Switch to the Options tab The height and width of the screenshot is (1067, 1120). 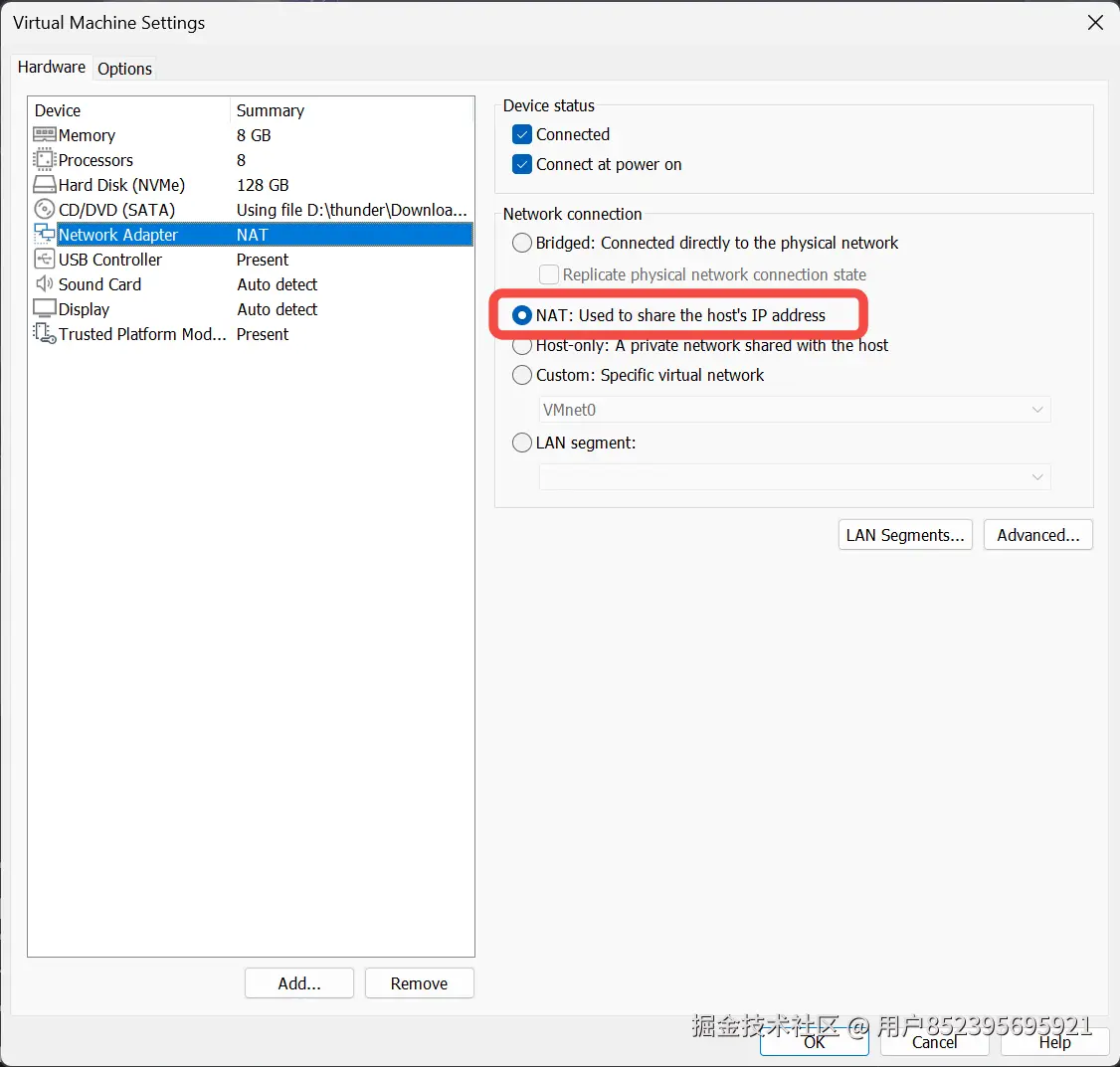tap(125, 69)
